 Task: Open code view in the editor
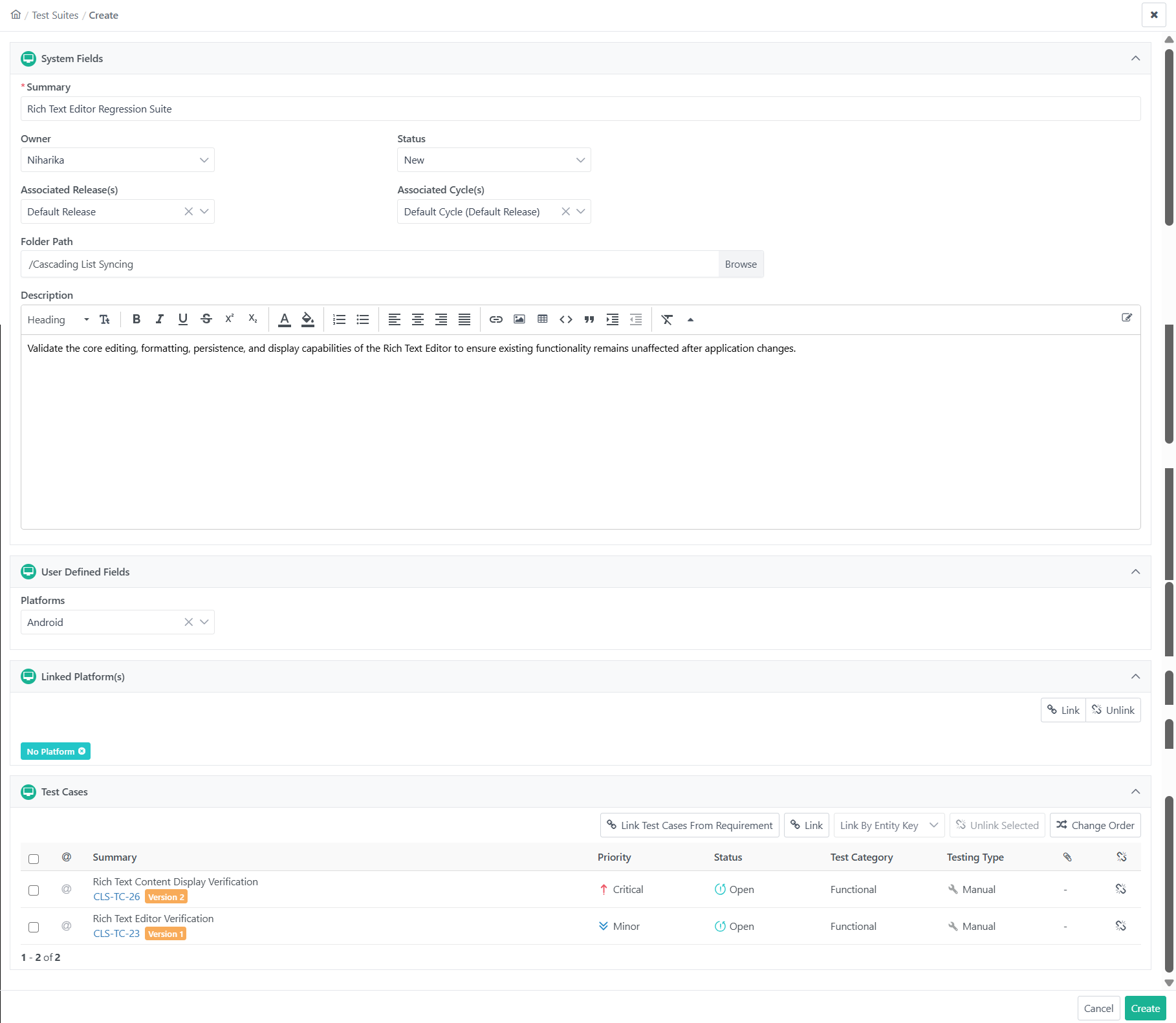pos(566,319)
